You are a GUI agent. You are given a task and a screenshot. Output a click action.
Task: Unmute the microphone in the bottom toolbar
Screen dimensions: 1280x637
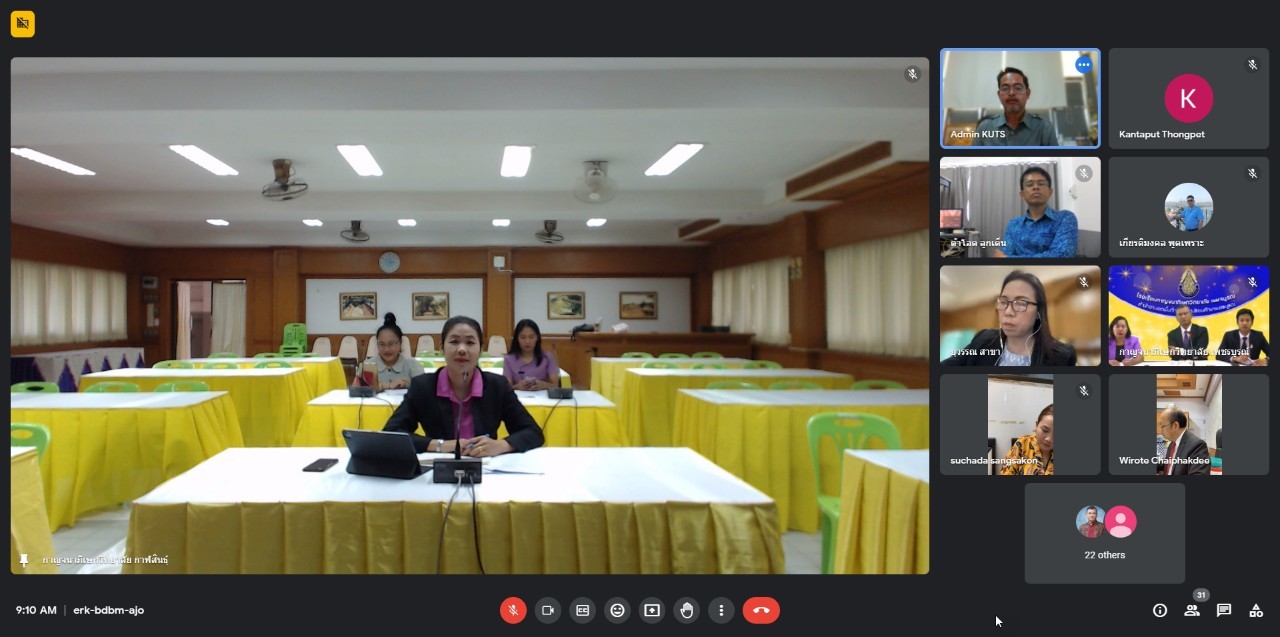coord(513,610)
